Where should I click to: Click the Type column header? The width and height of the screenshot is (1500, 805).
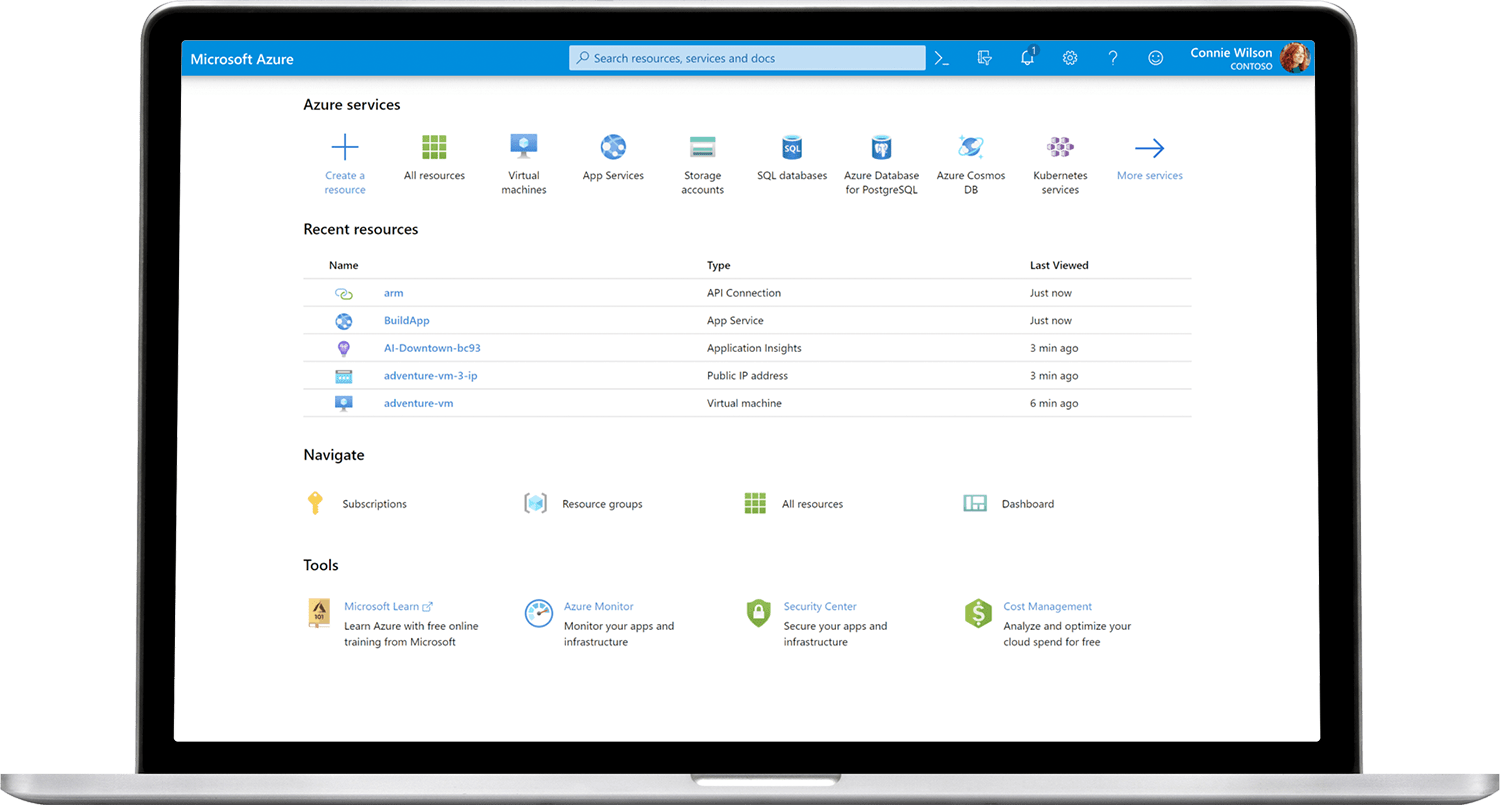[719, 266]
